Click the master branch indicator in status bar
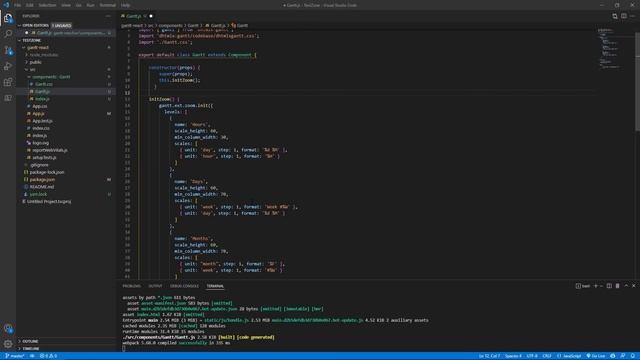The image size is (640, 360). pos(15,356)
